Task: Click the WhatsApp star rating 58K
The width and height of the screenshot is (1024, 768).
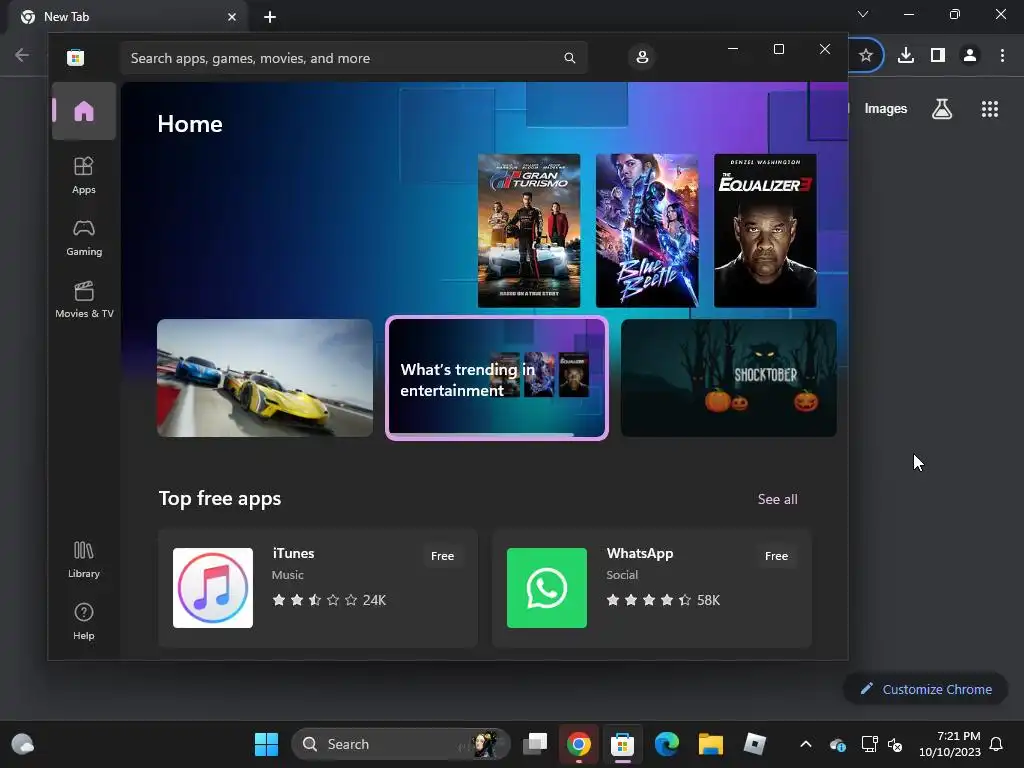Action: (x=664, y=600)
